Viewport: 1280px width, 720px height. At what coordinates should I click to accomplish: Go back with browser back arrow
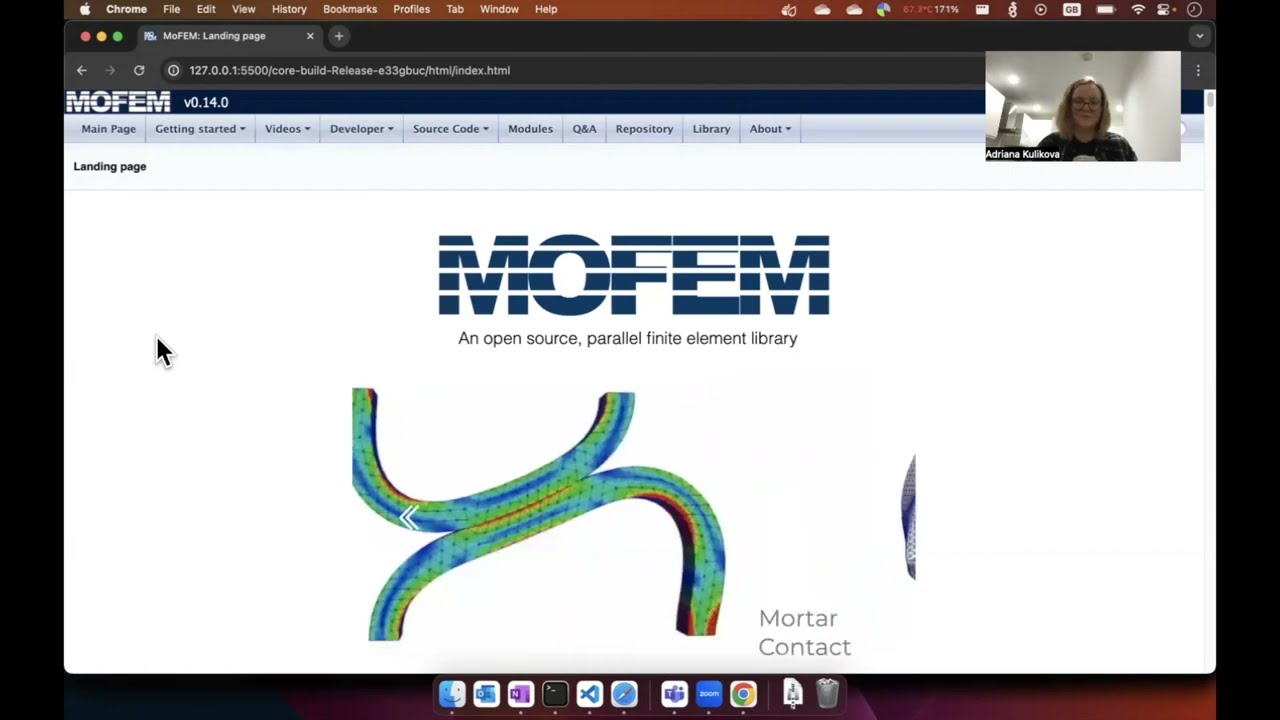coord(82,70)
